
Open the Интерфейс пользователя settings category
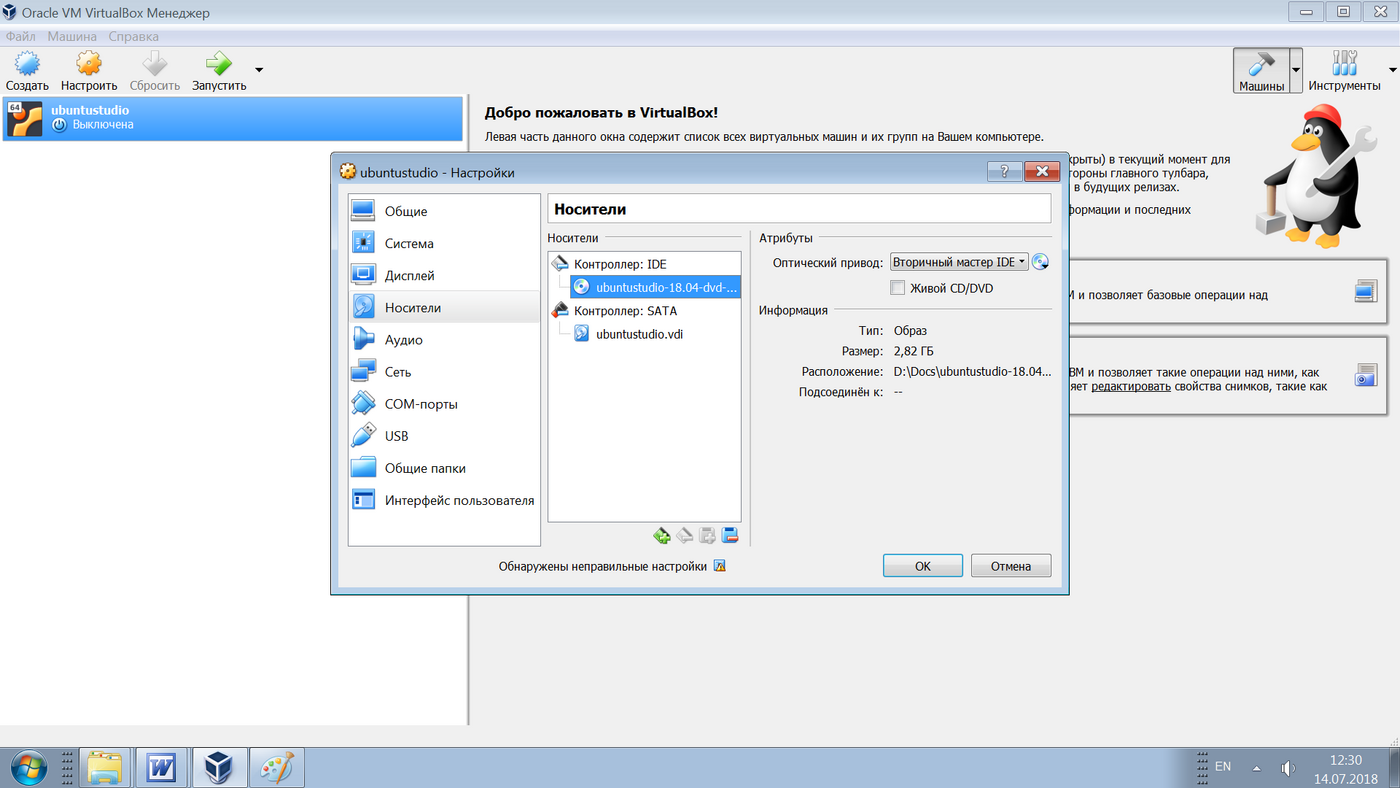(x=444, y=500)
